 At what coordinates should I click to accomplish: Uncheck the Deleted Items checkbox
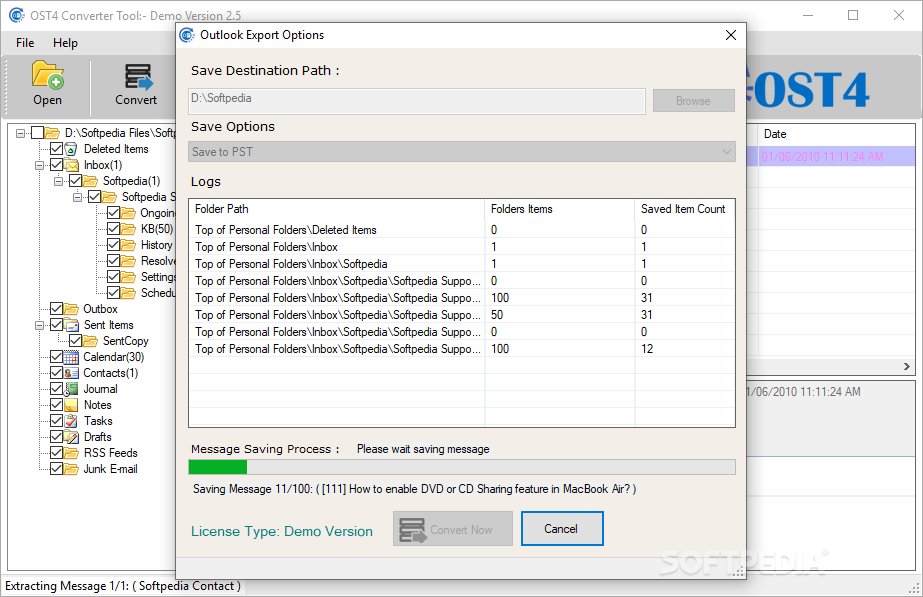[x=57, y=148]
